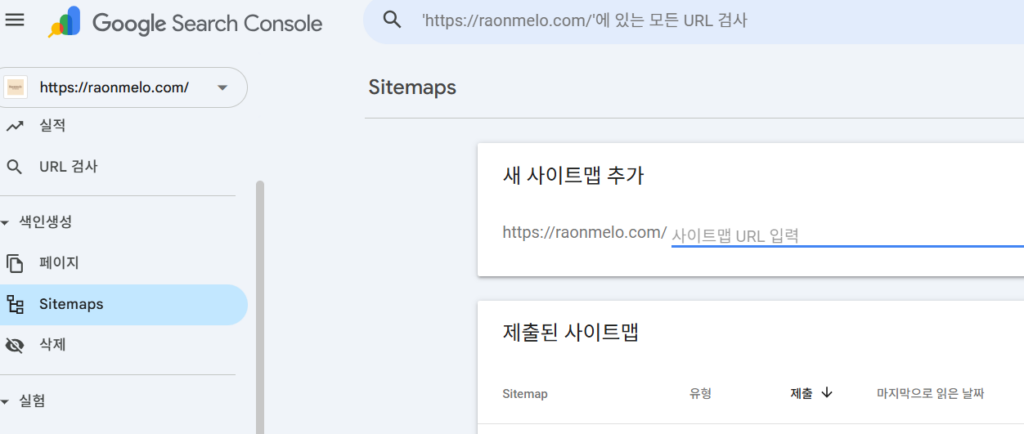
Task: Click the left sidebar vertical scrollbar
Action: [x=260, y=300]
